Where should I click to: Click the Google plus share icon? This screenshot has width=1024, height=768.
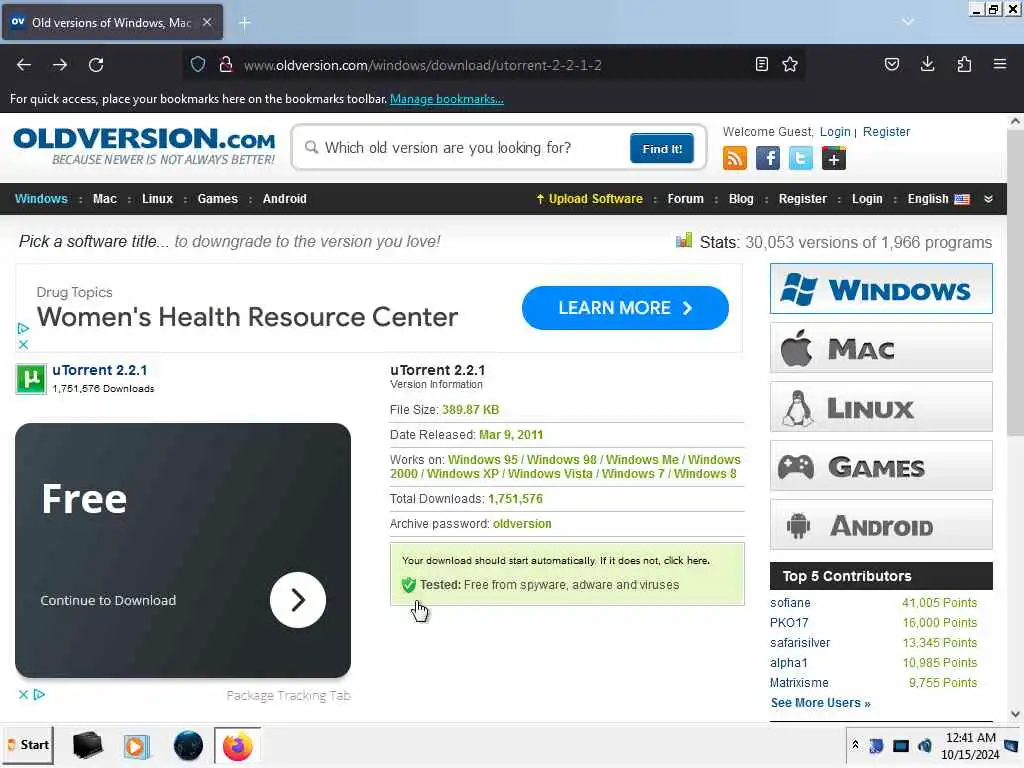click(x=834, y=158)
